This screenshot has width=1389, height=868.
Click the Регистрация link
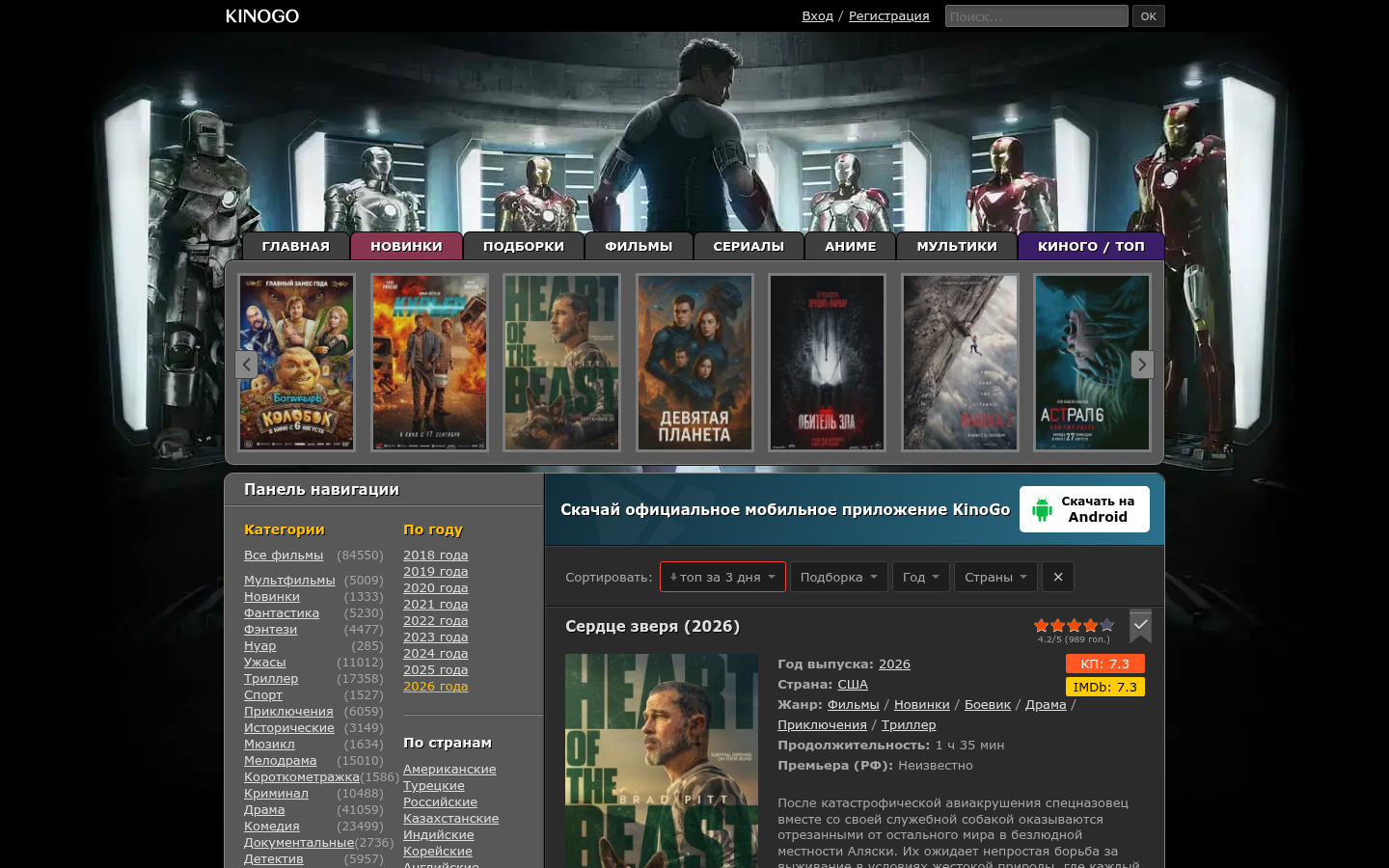coord(889,16)
